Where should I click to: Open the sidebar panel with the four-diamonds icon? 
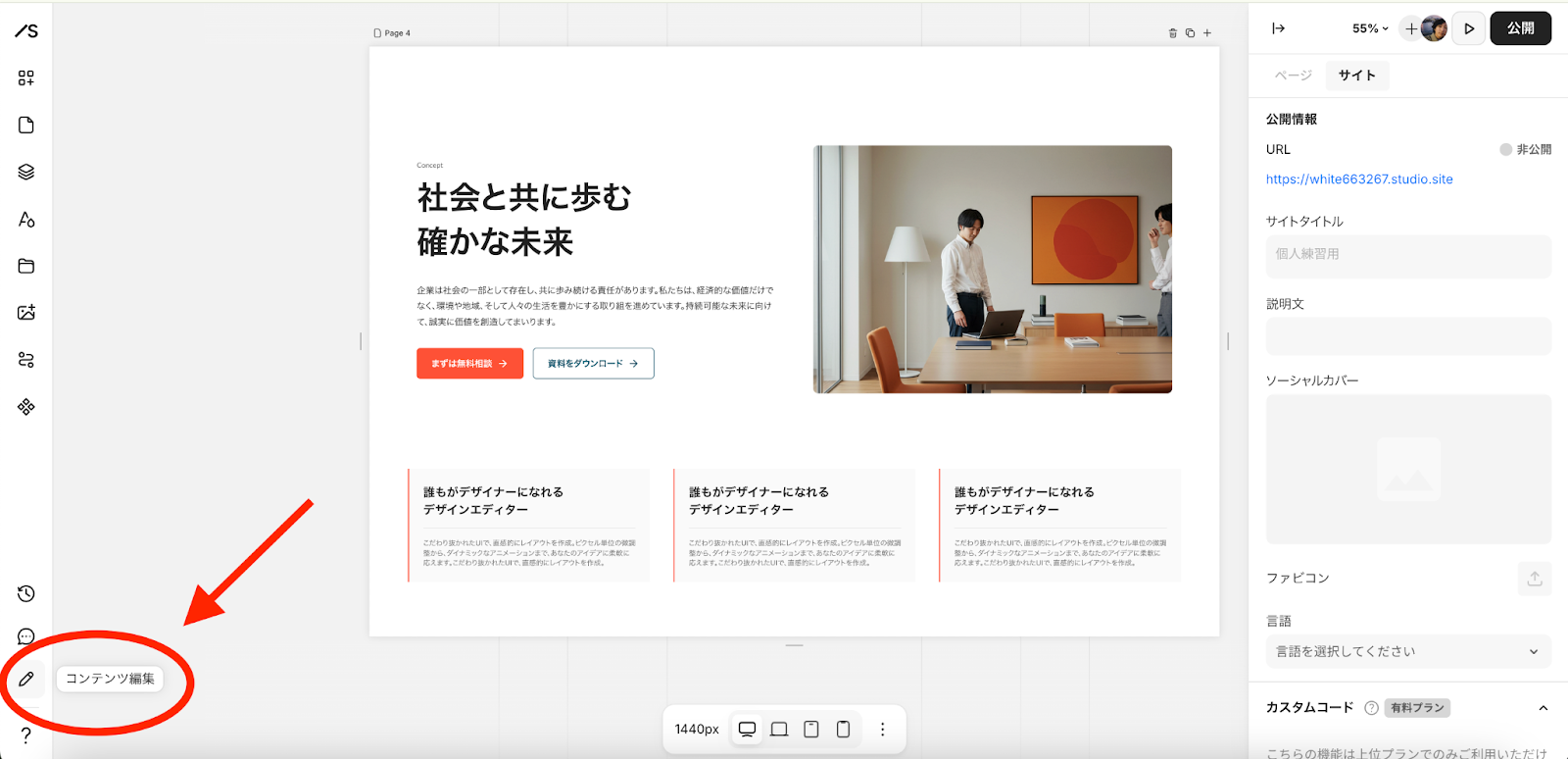point(26,407)
